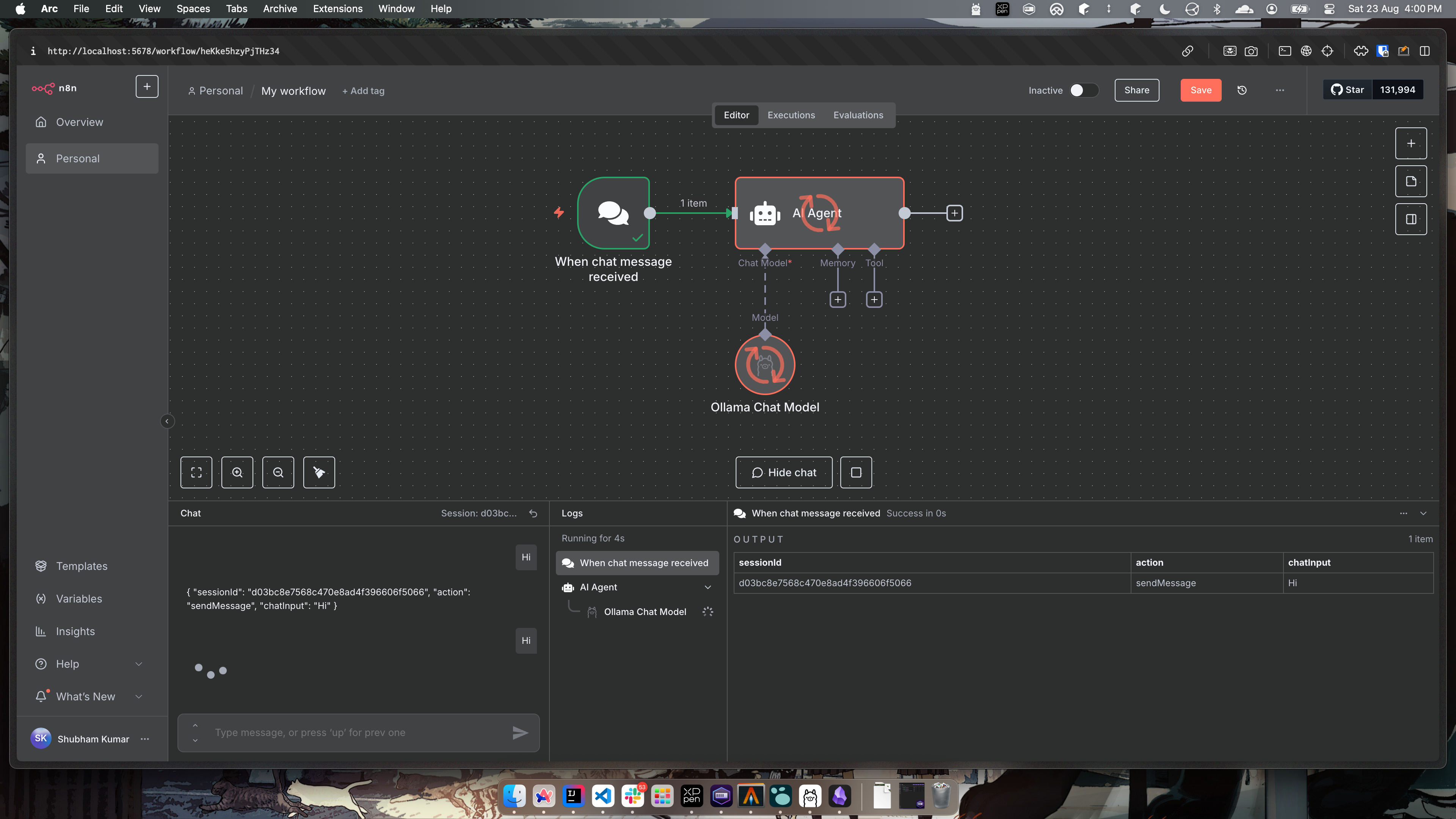
Task: Select the zoom in tool on canvas
Action: coord(237,472)
